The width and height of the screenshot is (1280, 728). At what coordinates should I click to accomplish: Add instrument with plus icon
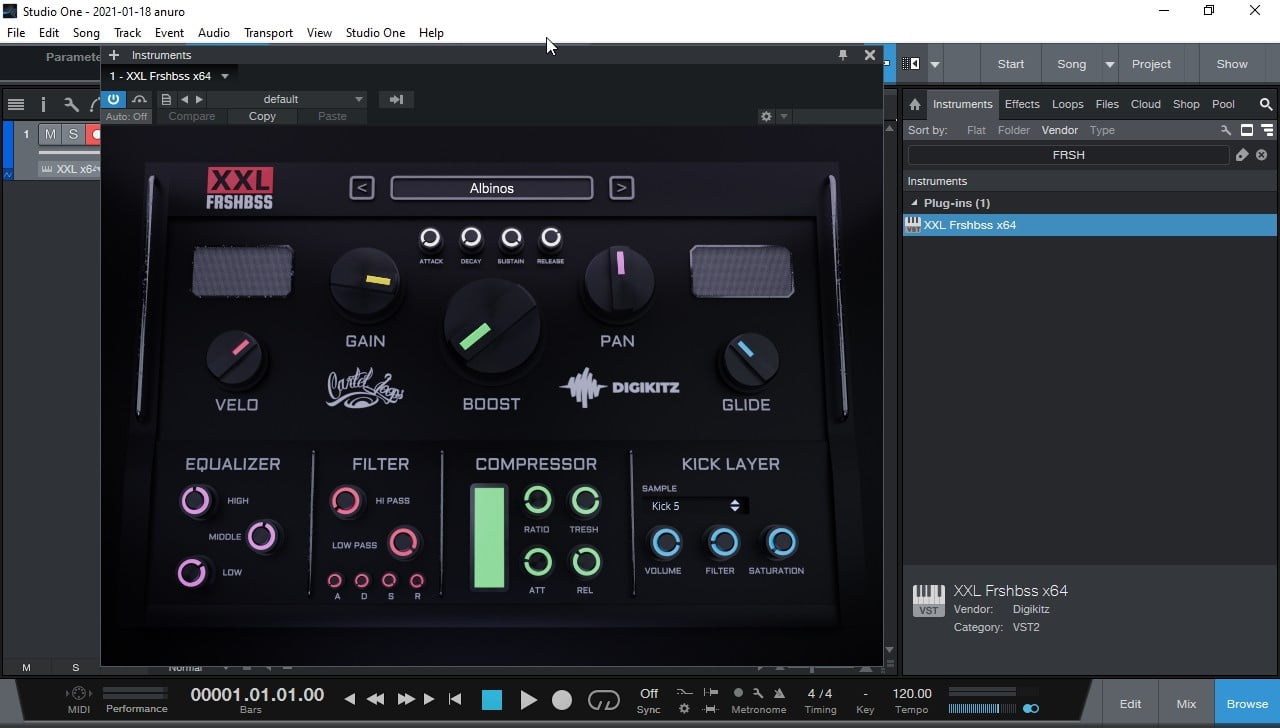tap(114, 55)
